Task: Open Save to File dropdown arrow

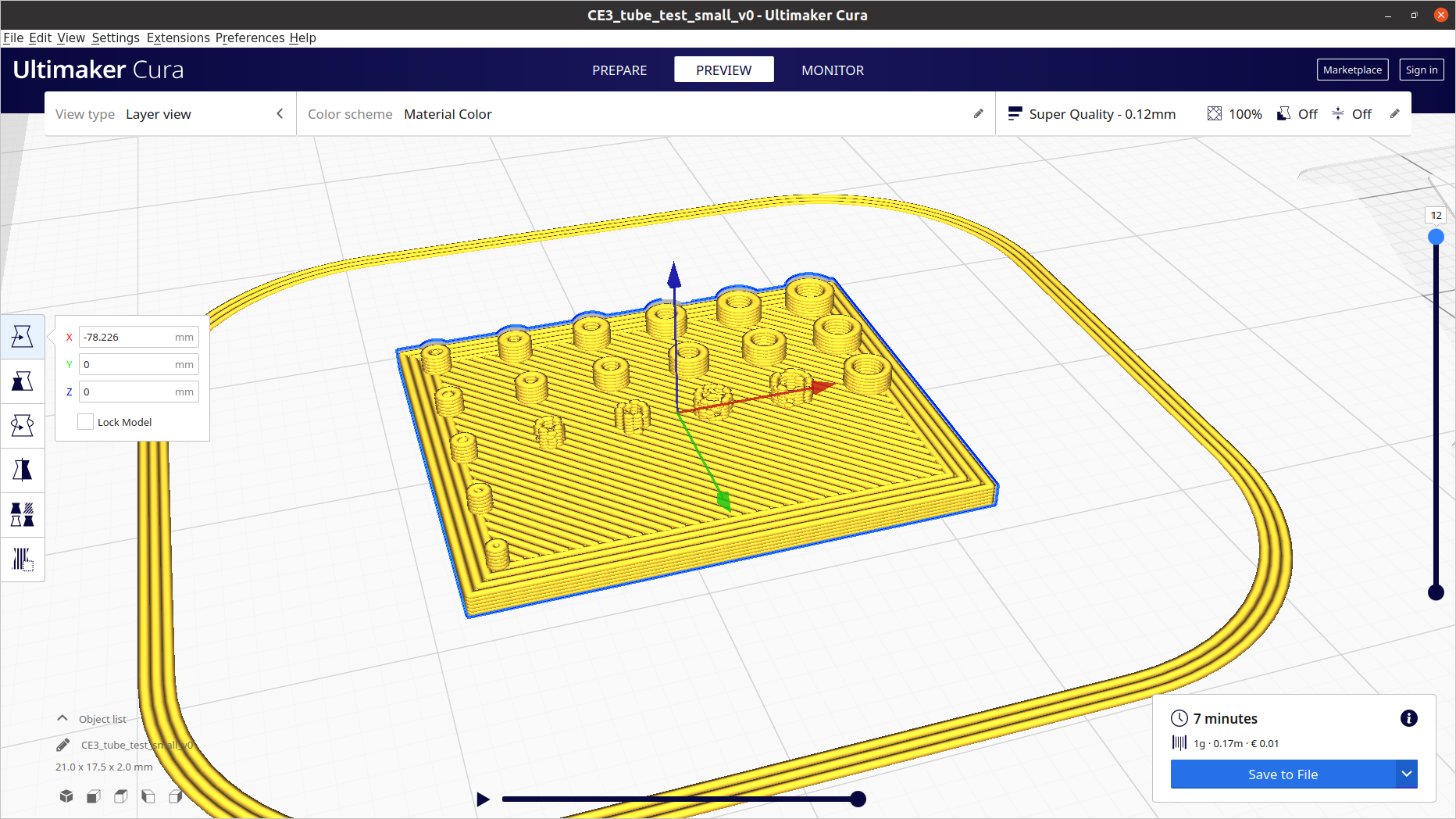Action: click(x=1406, y=774)
